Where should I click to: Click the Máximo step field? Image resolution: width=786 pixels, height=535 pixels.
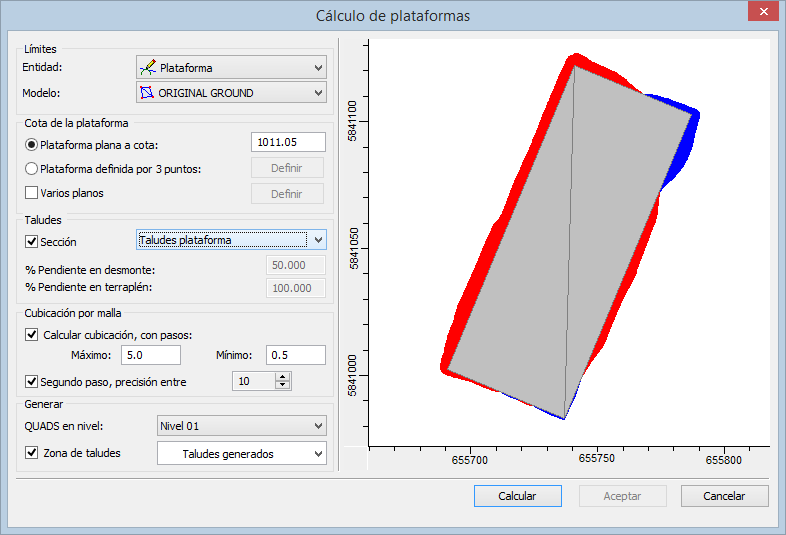pyautogui.click(x=151, y=355)
